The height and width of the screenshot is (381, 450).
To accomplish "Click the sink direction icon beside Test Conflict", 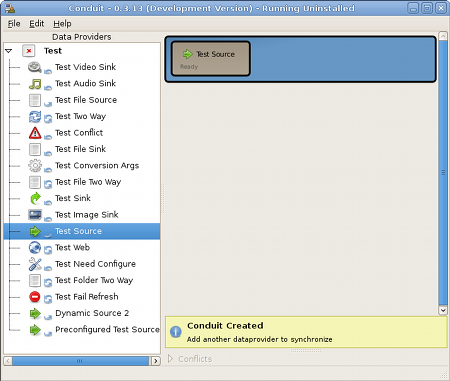I will tap(48, 137).
